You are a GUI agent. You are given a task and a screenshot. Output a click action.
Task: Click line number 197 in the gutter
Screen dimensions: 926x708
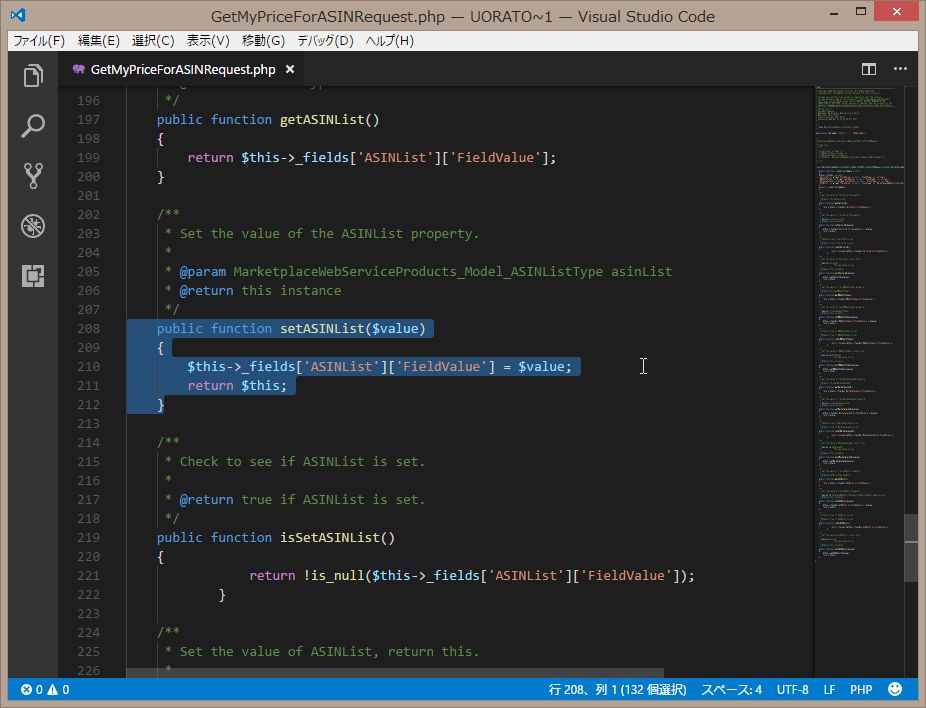pos(89,119)
